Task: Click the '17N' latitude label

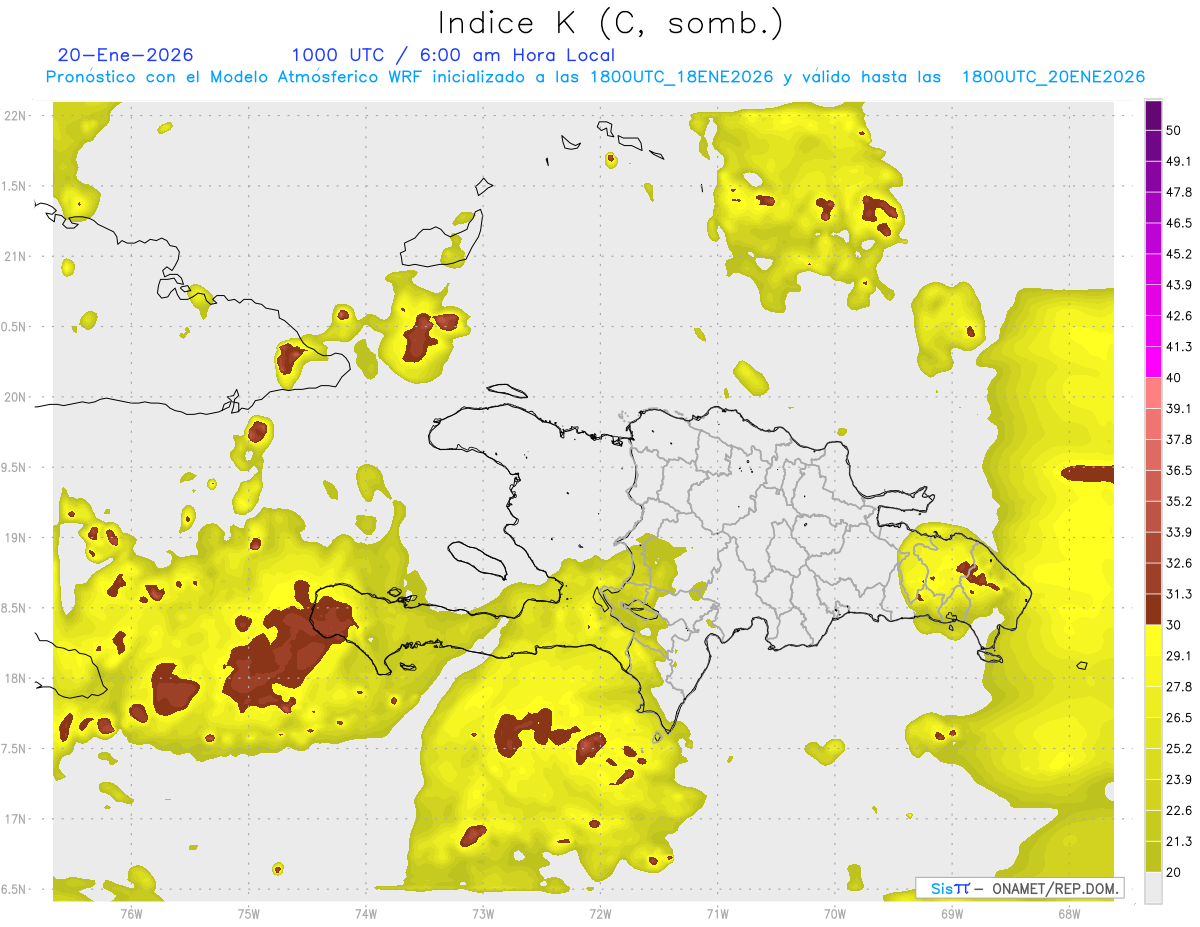Action: coord(16,819)
